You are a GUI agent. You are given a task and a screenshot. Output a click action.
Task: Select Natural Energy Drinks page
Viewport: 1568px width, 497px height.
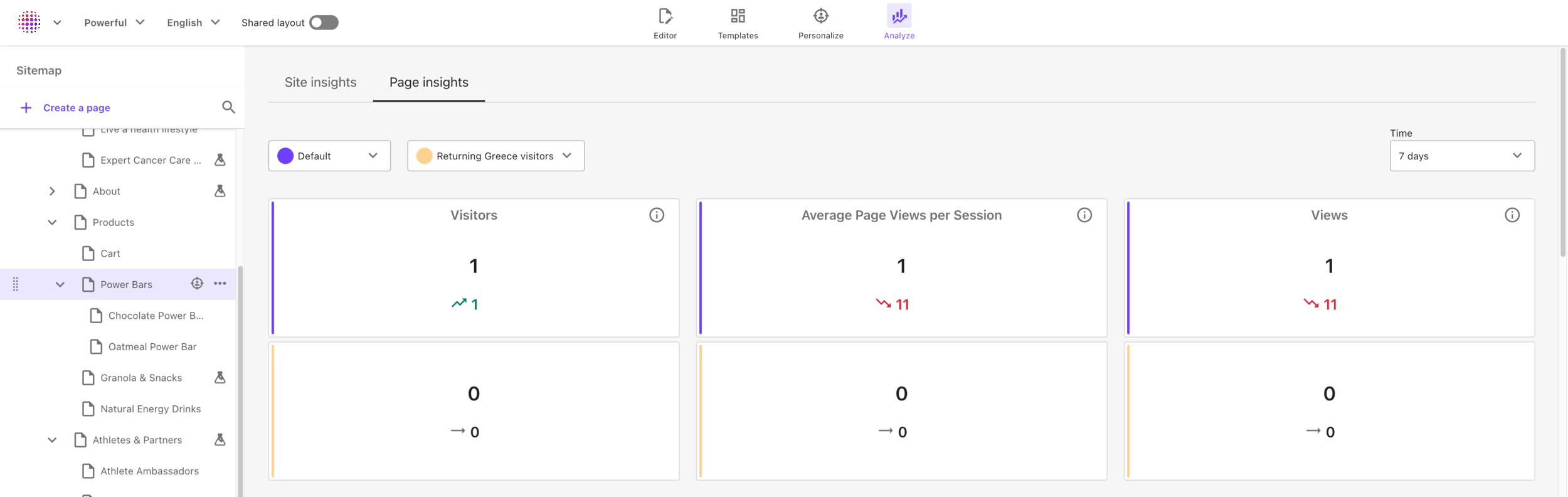point(151,409)
